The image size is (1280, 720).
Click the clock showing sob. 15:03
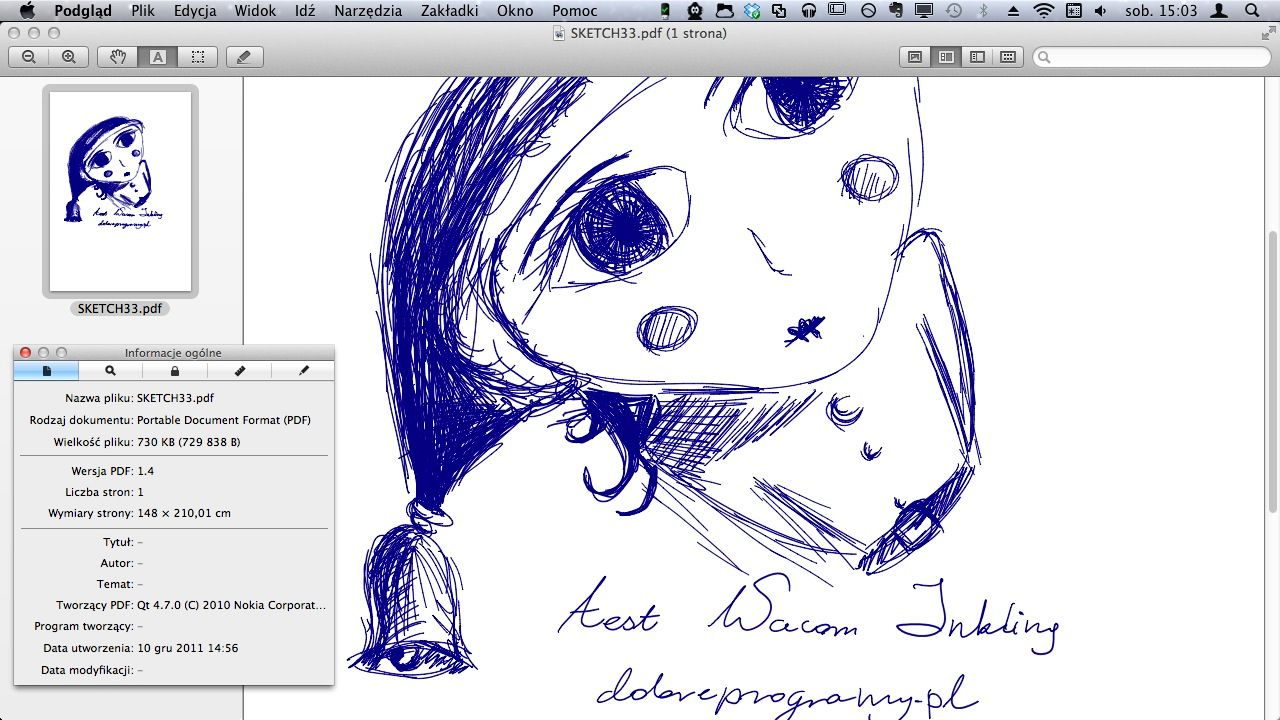(1161, 11)
